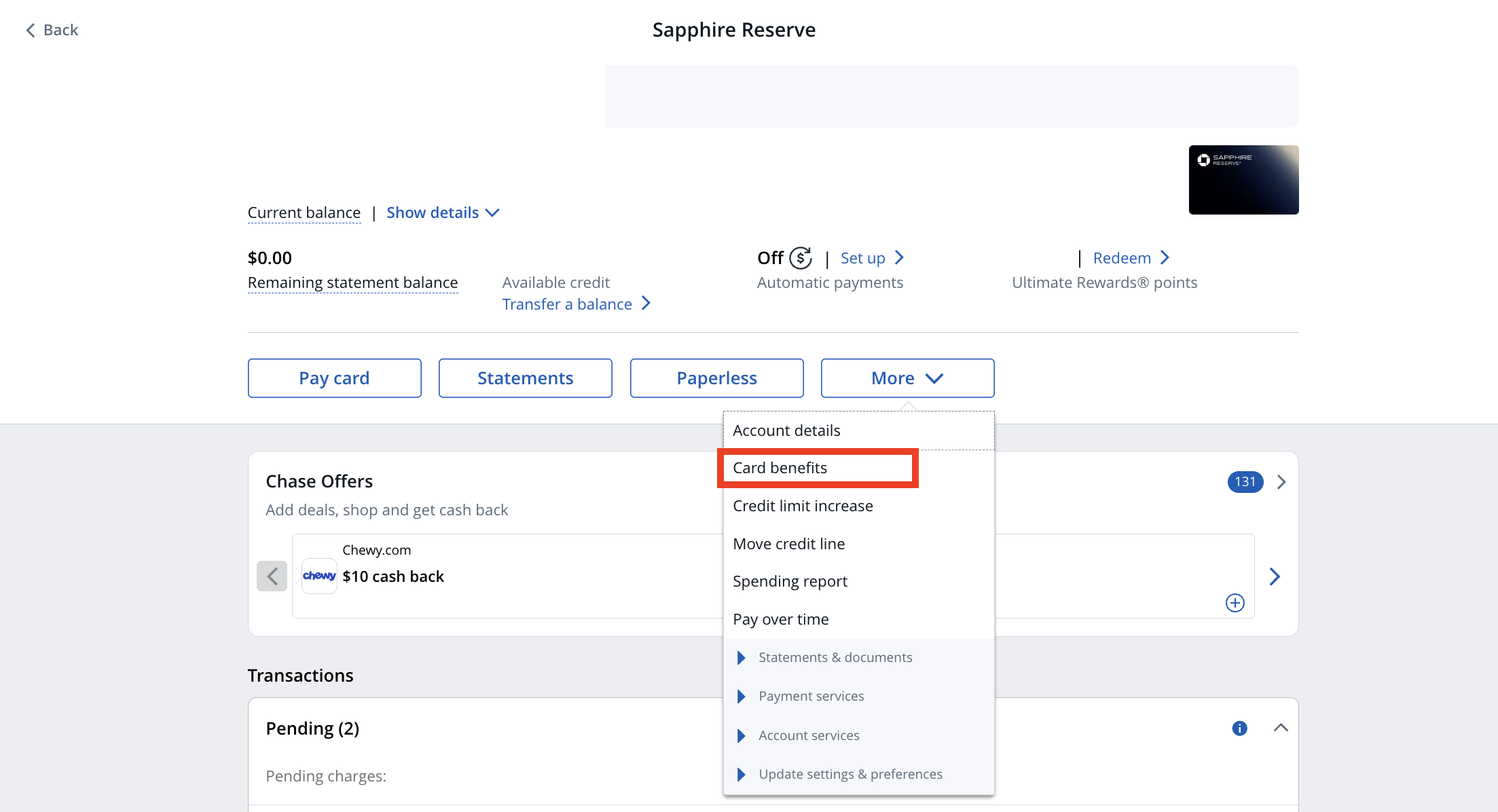Click the Chewy logo icon

click(319, 576)
